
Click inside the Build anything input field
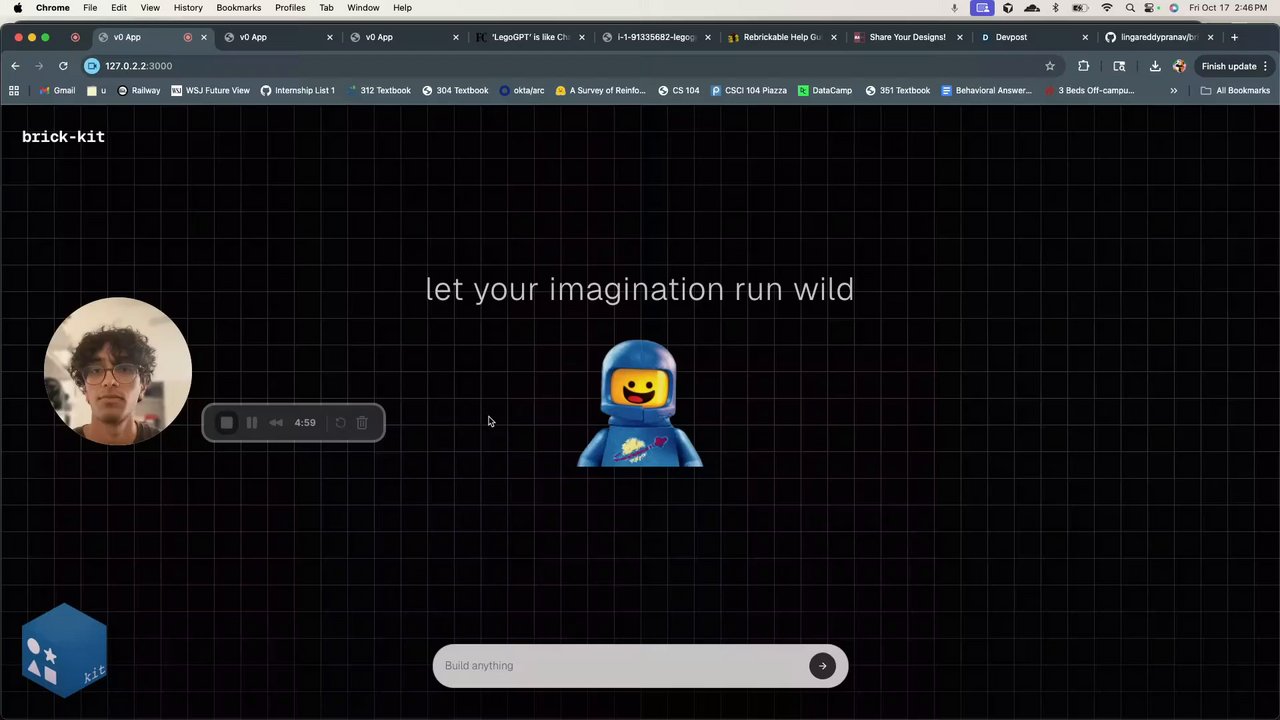click(620, 666)
